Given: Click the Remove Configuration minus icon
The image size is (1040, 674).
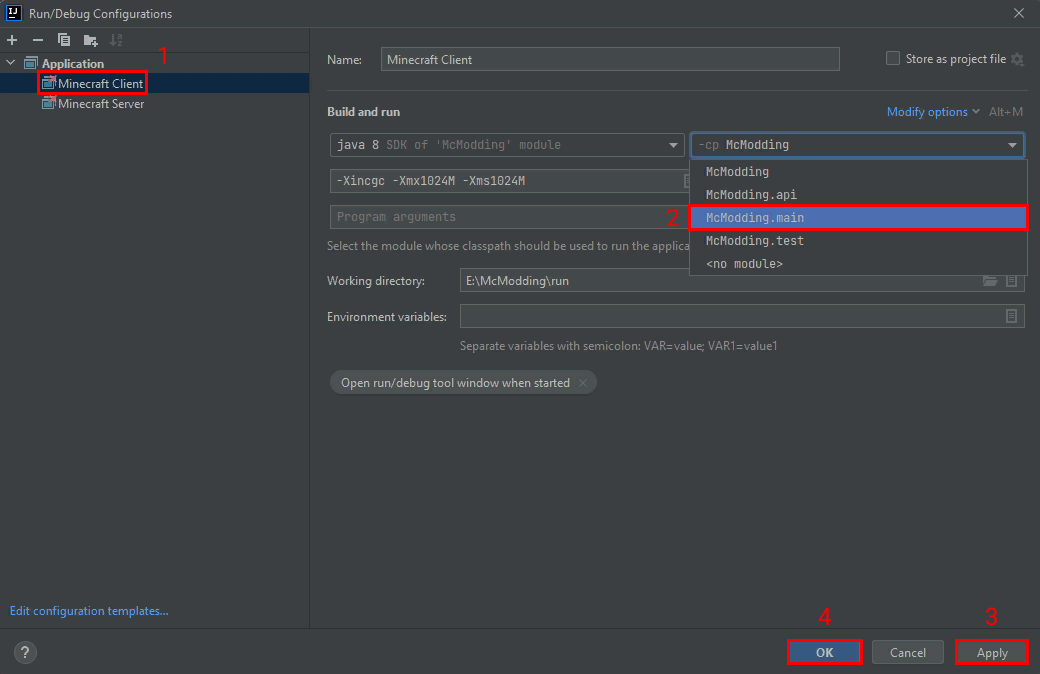Looking at the screenshot, I should click(x=38, y=40).
